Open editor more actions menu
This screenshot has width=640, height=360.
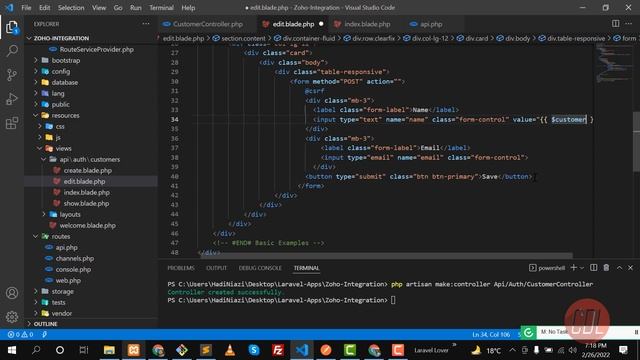pos(629,24)
